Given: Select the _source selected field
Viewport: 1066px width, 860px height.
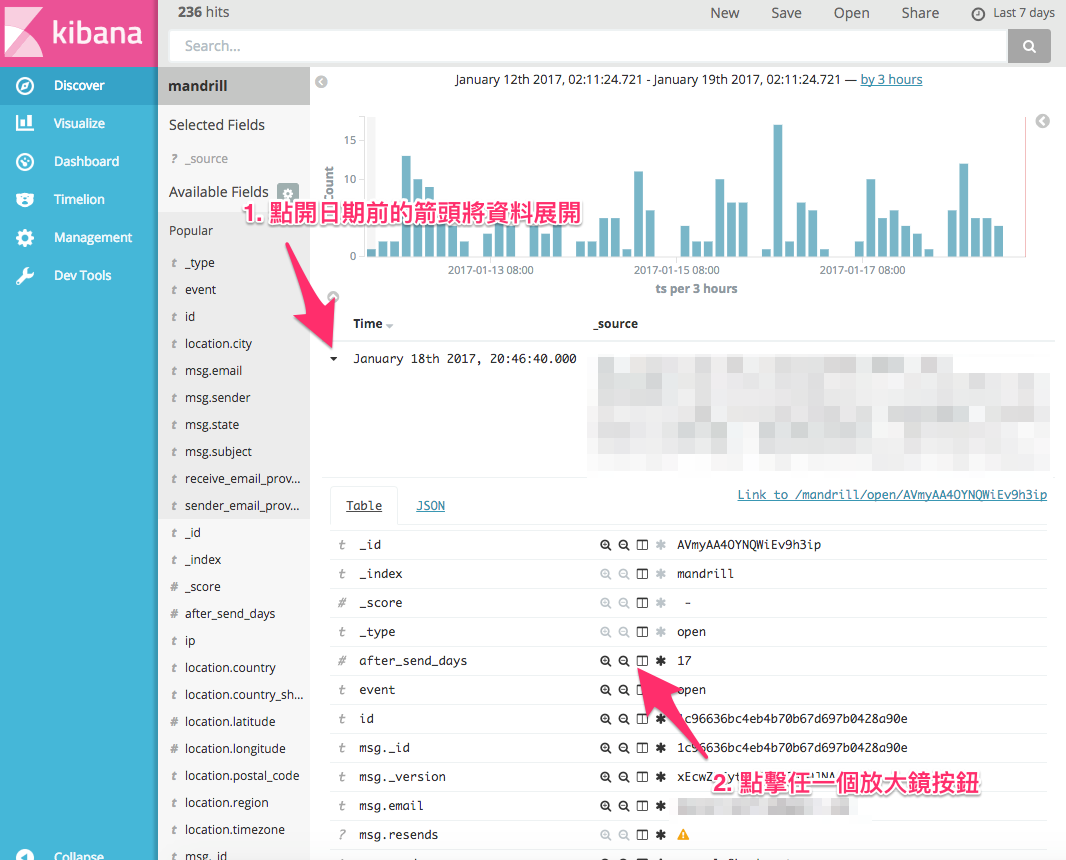Looking at the screenshot, I should point(207,159).
